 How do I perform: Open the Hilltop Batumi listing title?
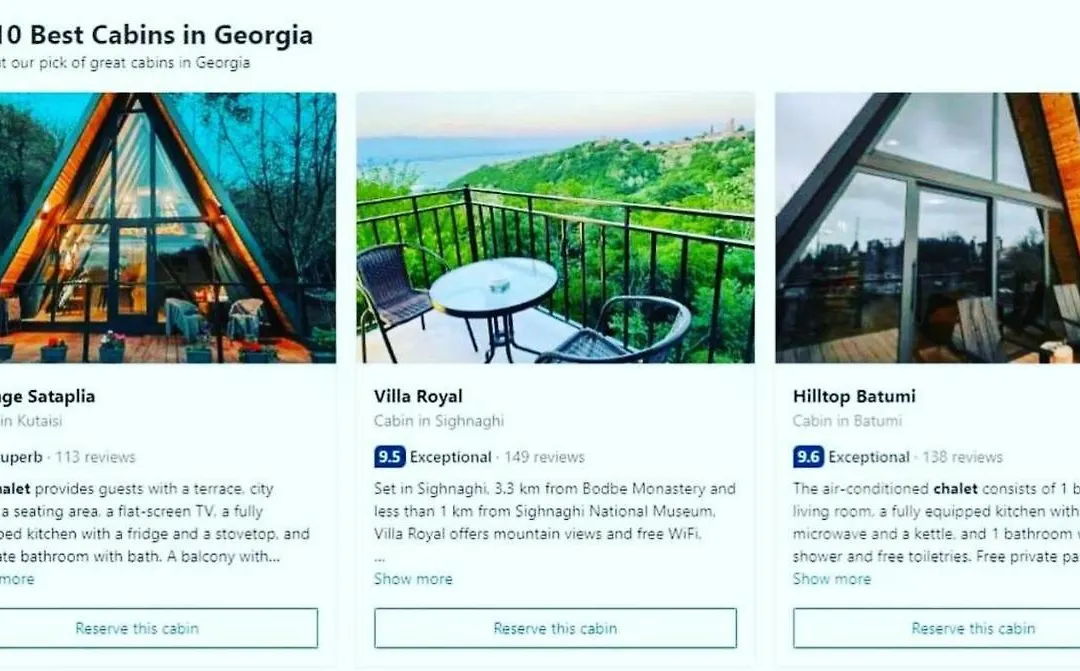point(854,396)
